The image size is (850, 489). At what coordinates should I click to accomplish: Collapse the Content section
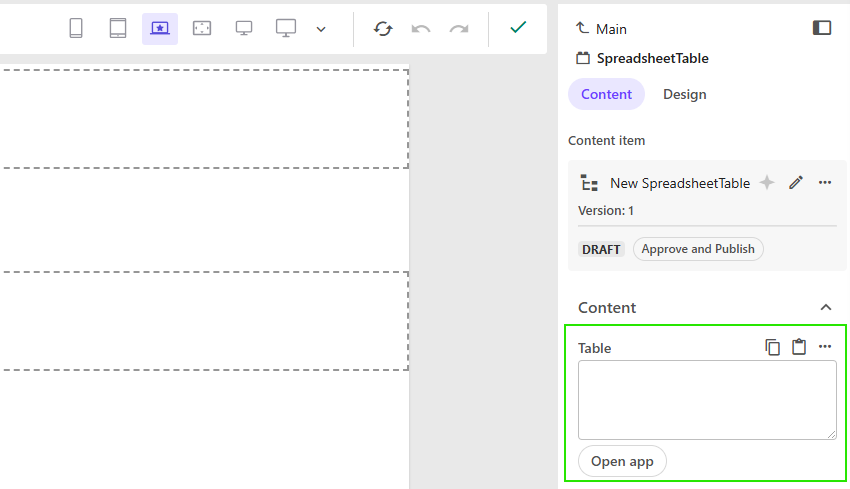[x=826, y=307]
